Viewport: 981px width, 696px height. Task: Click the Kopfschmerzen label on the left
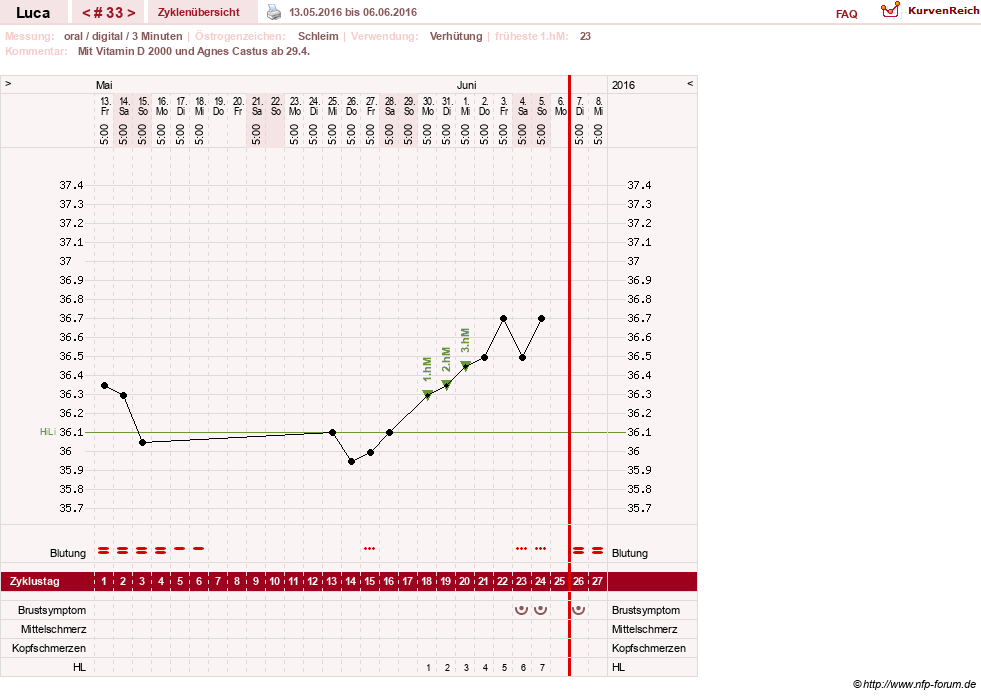point(49,648)
